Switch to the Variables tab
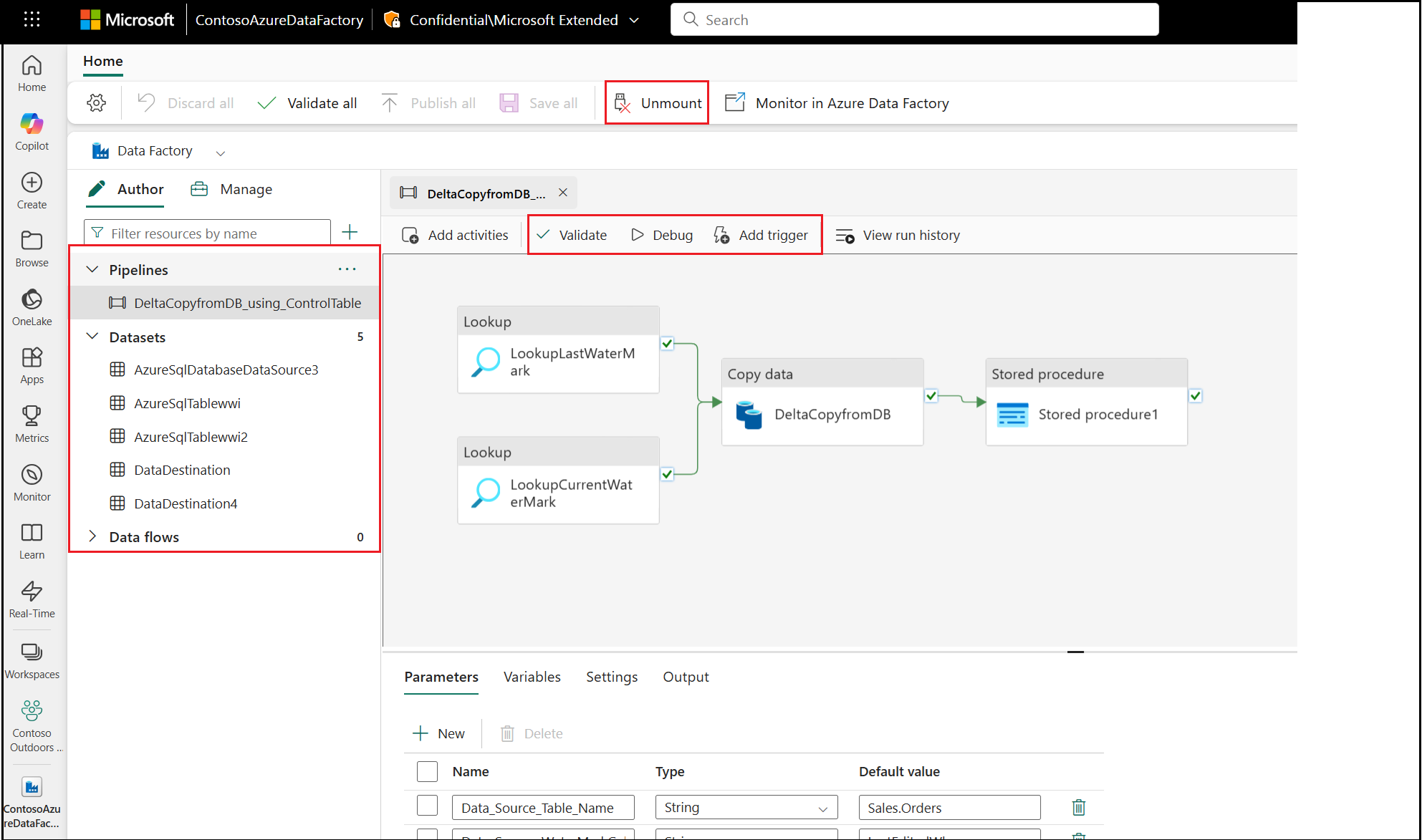Image resolution: width=1422 pixels, height=840 pixels. [x=532, y=677]
